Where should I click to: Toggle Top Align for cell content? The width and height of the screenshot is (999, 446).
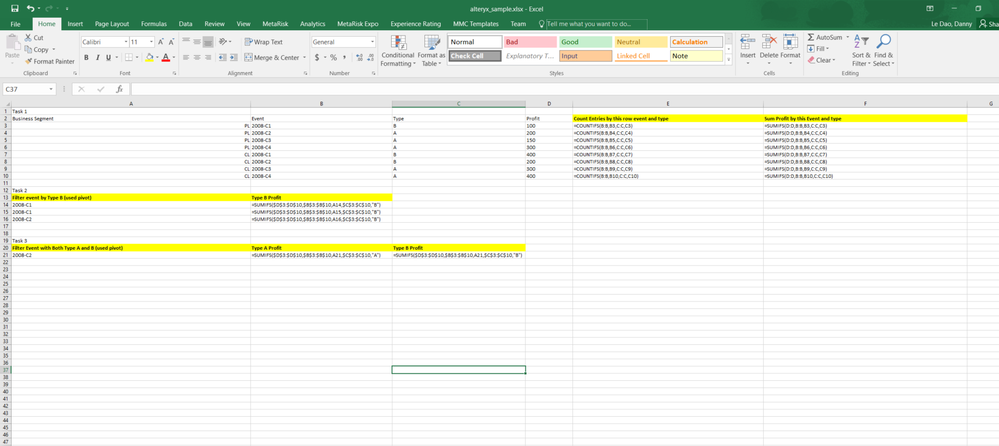(185, 41)
